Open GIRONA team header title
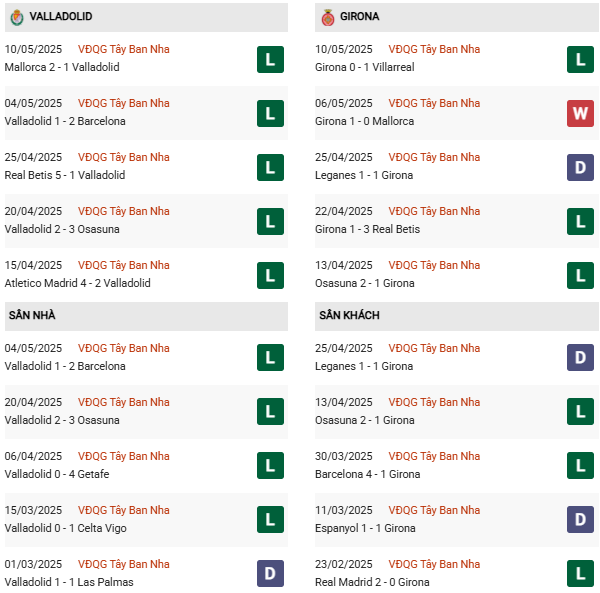 click(x=359, y=16)
